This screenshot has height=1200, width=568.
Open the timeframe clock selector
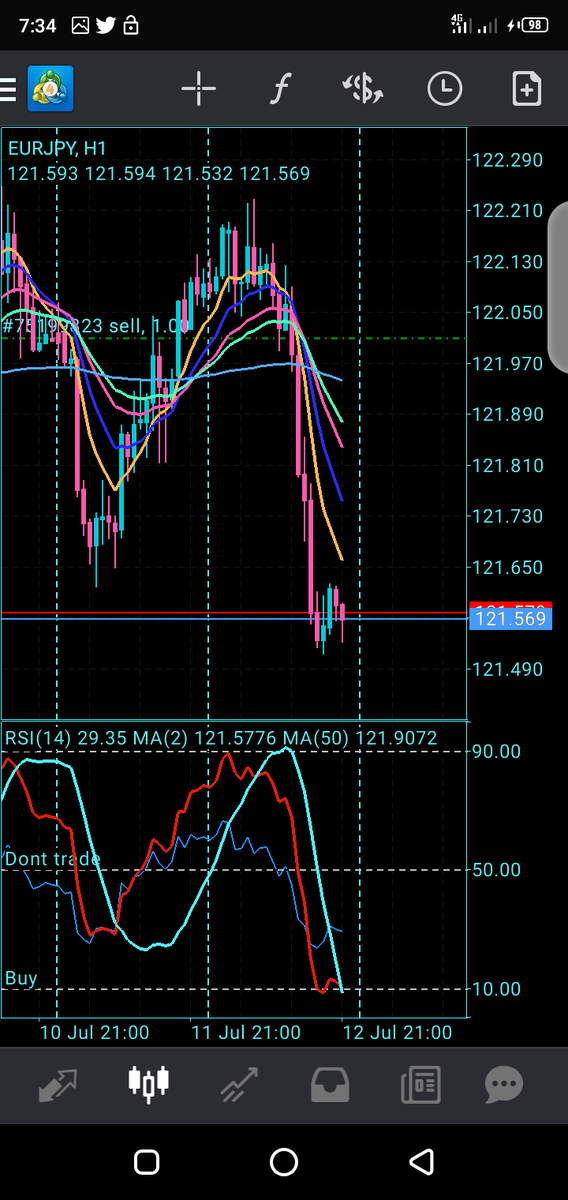444,90
